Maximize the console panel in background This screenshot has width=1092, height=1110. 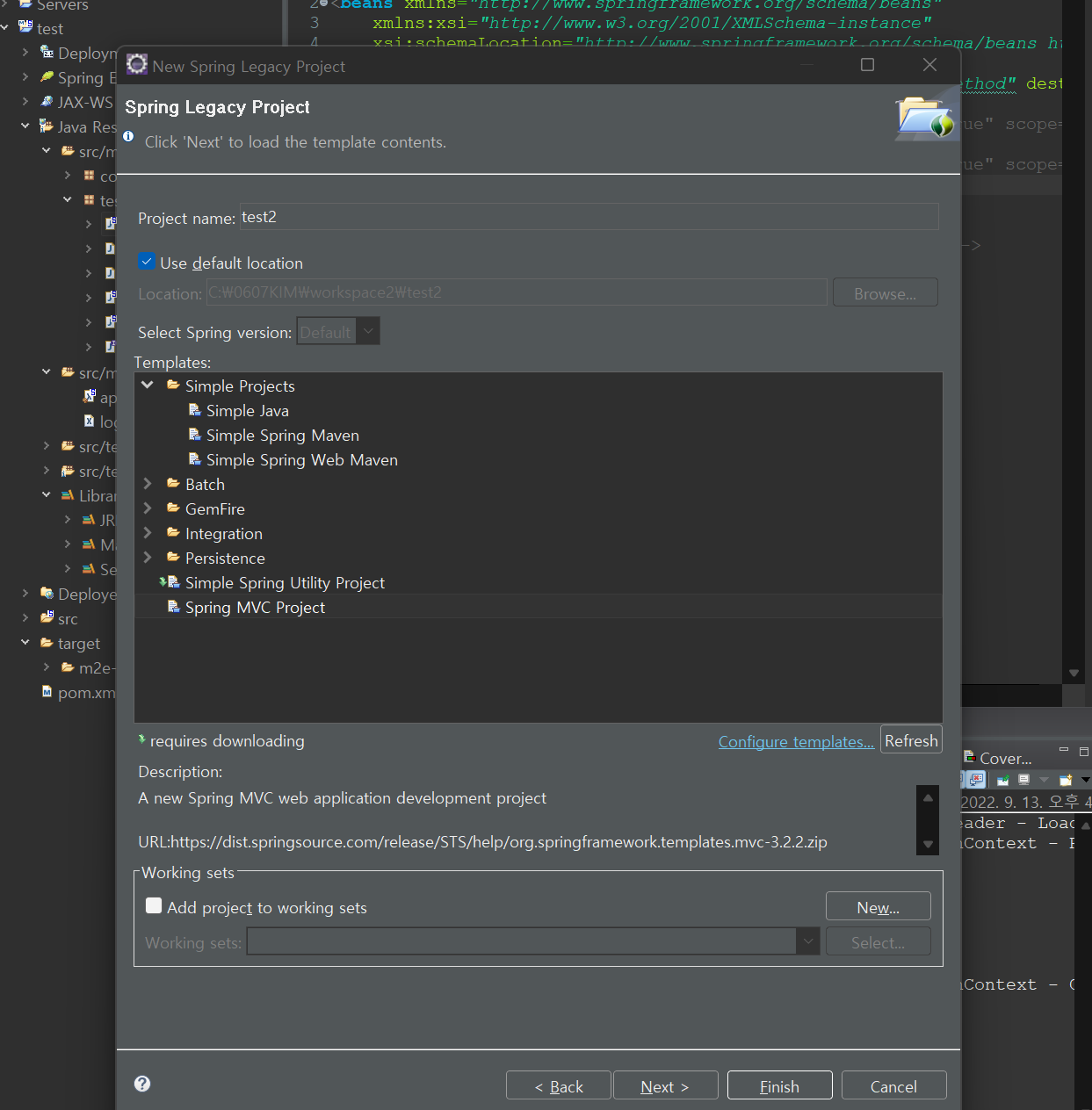click(1084, 751)
